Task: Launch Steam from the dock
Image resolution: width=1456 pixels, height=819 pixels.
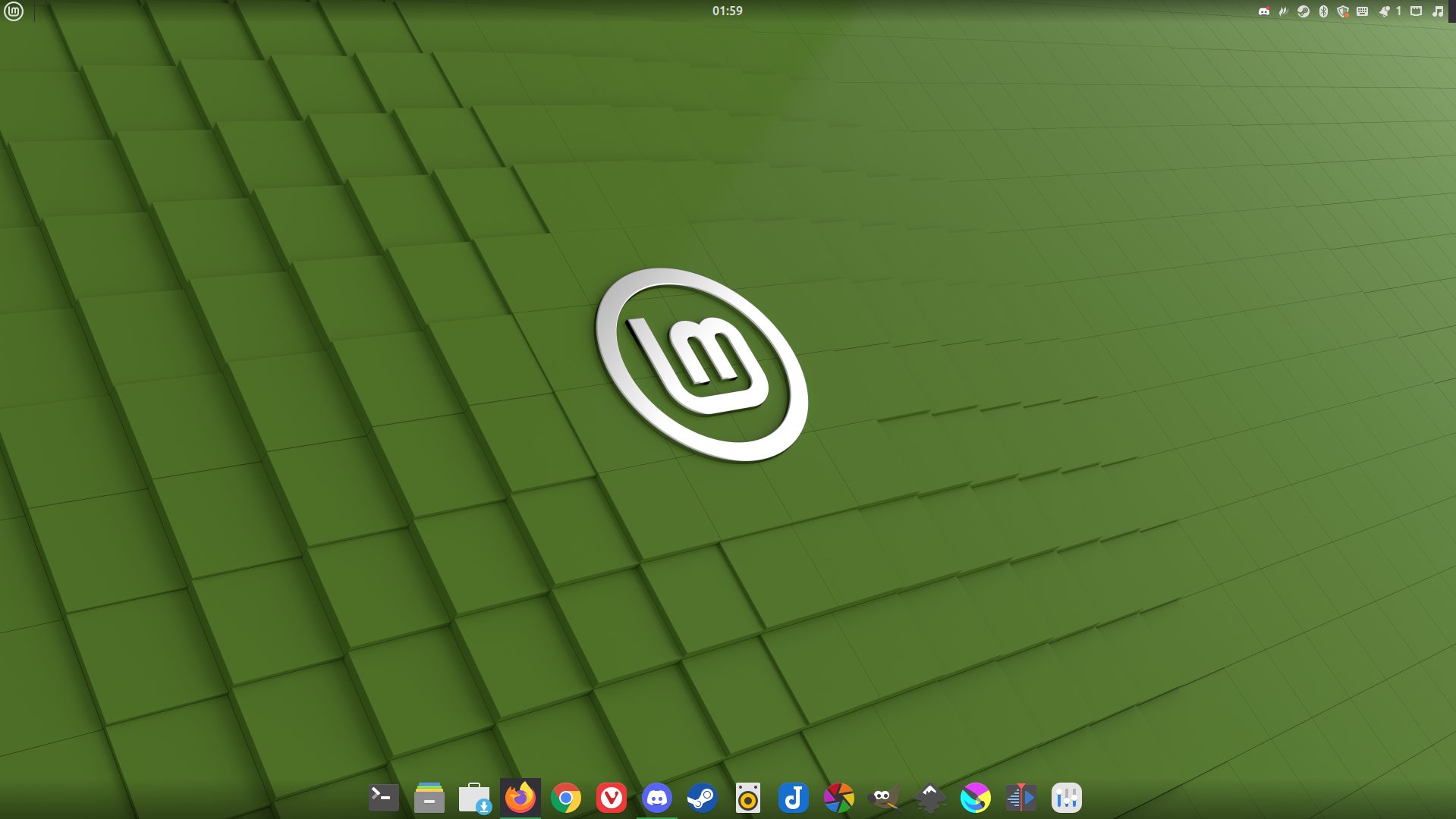Action: [703, 798]
